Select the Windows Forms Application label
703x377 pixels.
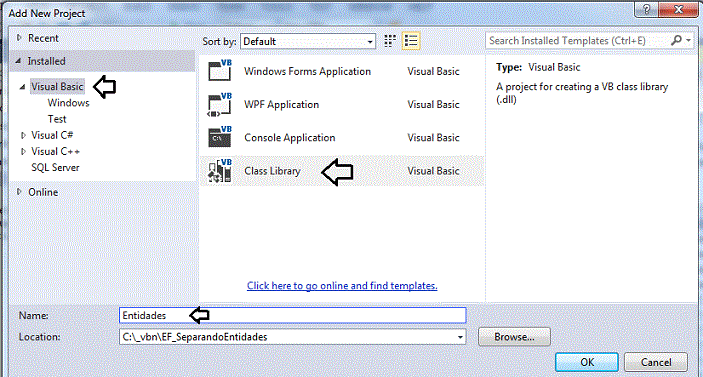coord(308,71)
